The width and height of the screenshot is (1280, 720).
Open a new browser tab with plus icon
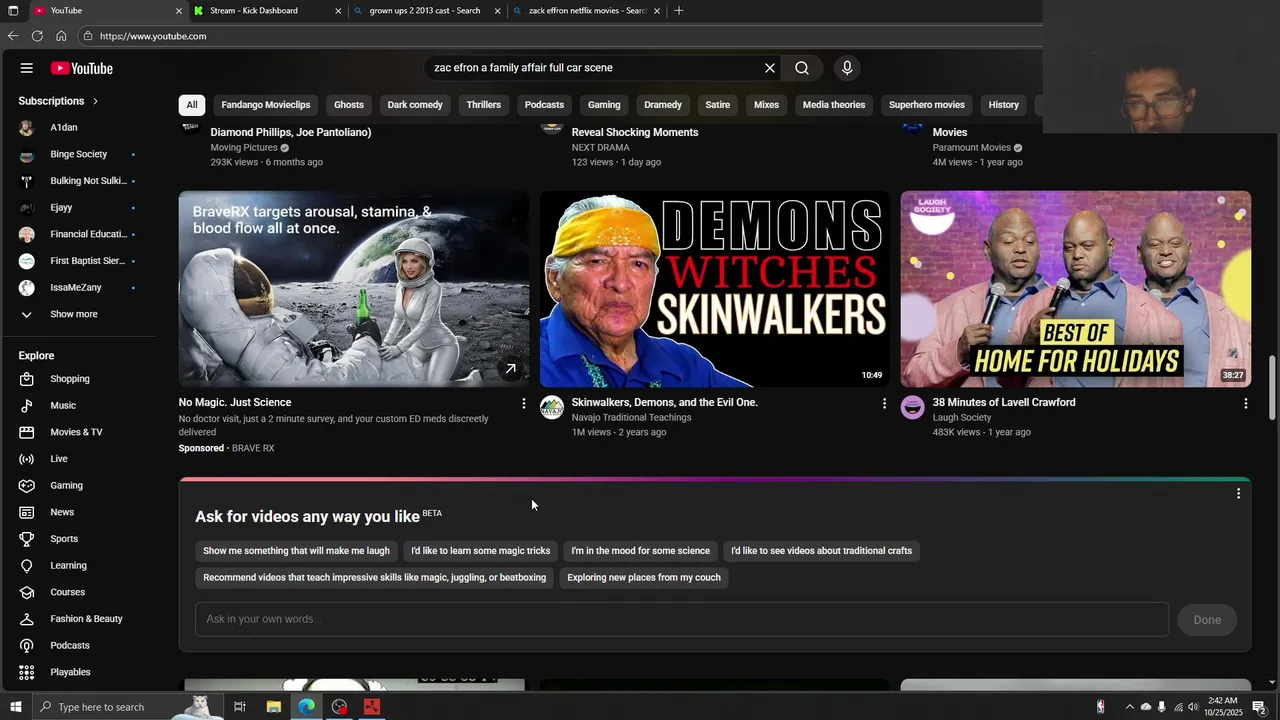click(x=679, y=11)
